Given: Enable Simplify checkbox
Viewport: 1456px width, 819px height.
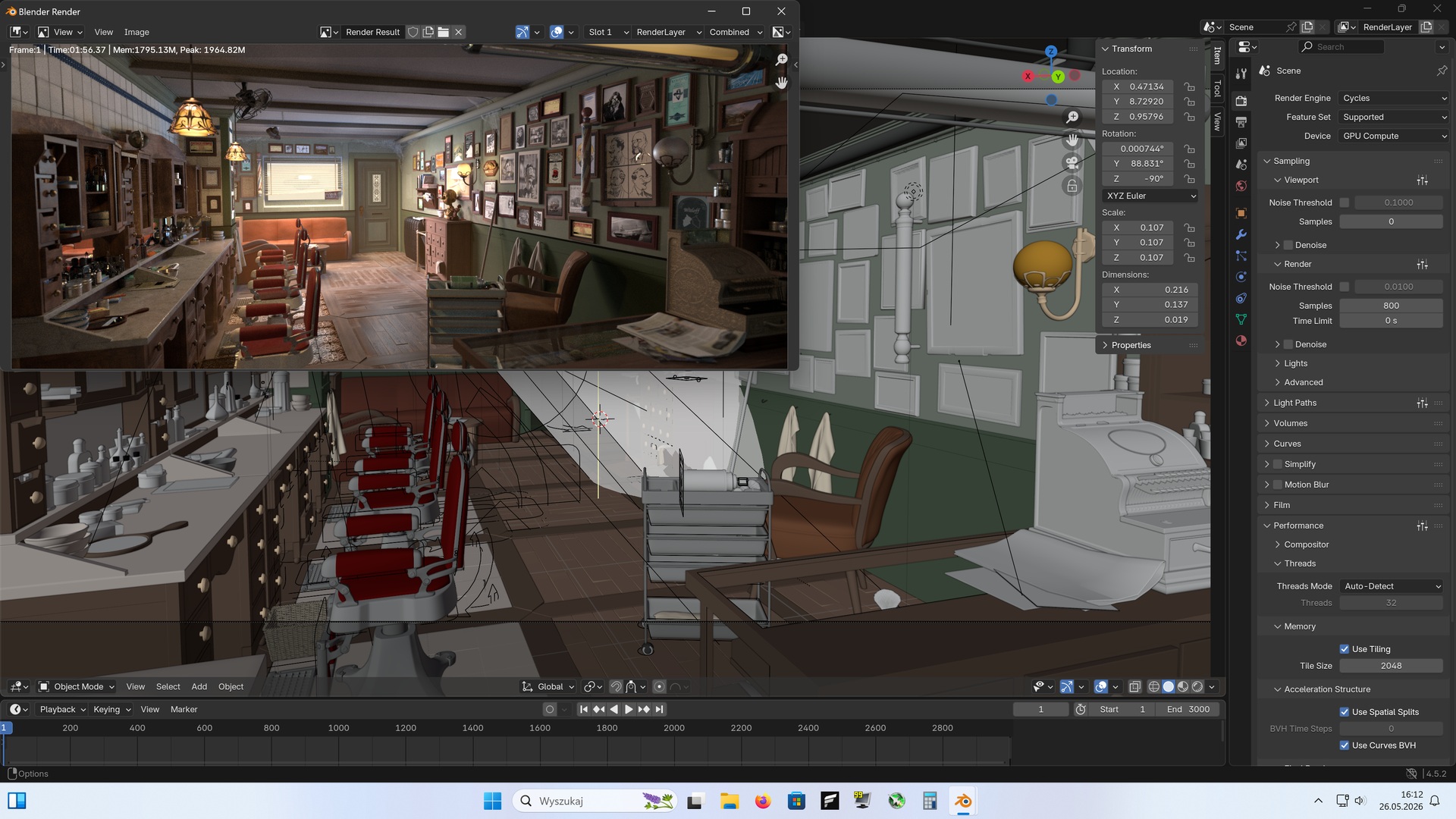Looking at the screenshot, I should pyautogui.click(x=1278, y=464).
